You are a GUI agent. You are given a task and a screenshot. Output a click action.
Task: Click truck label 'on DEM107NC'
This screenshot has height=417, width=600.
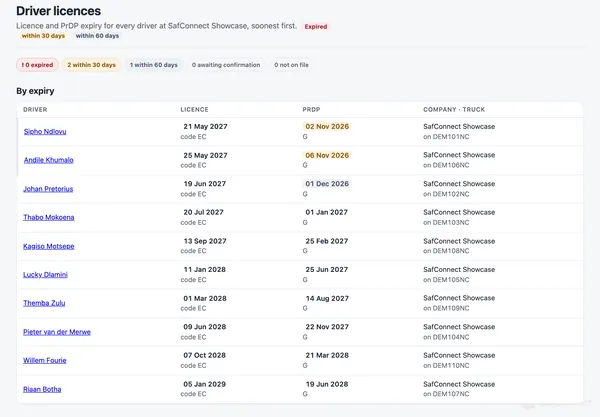pos(446,394)
